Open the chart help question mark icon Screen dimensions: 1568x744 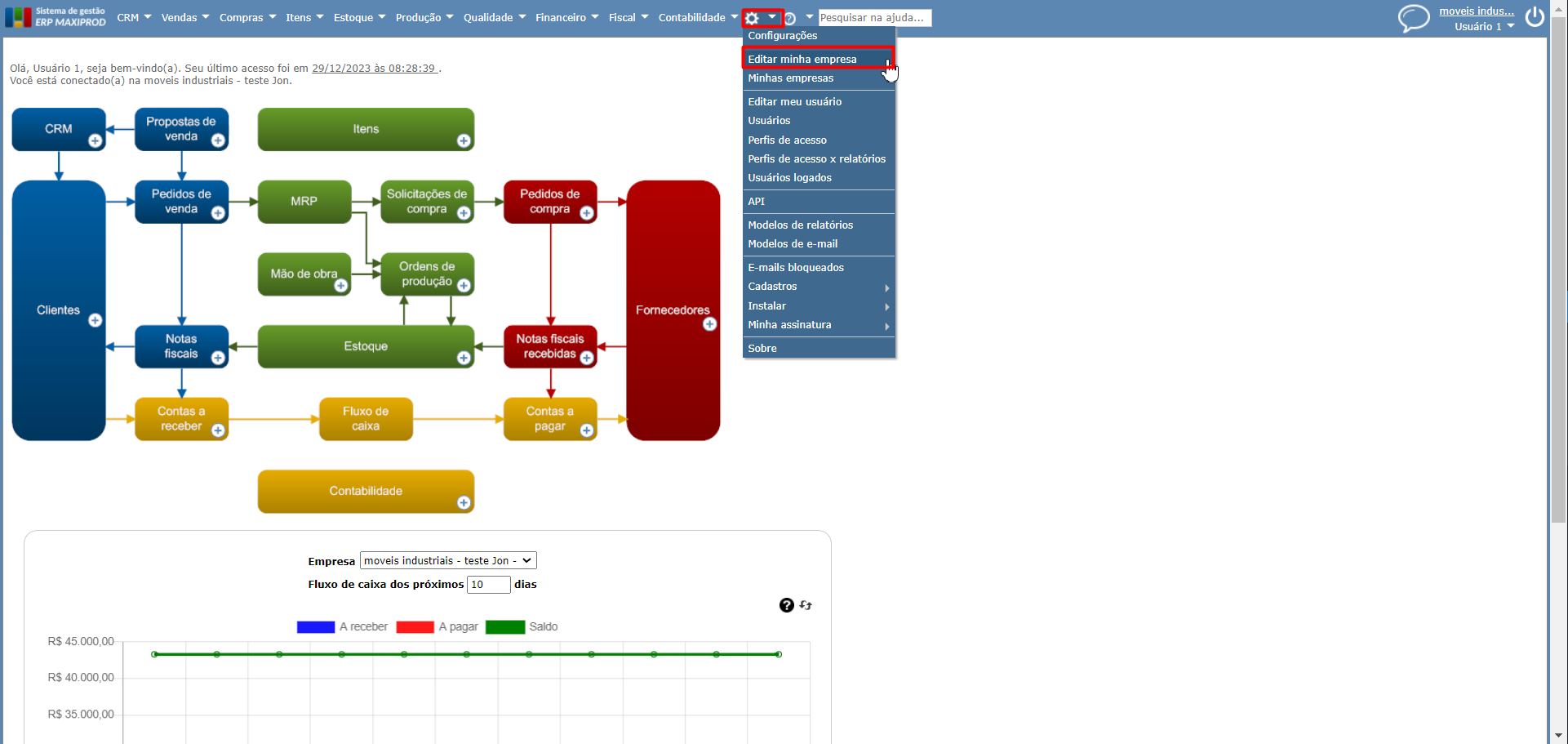[787, 605]
